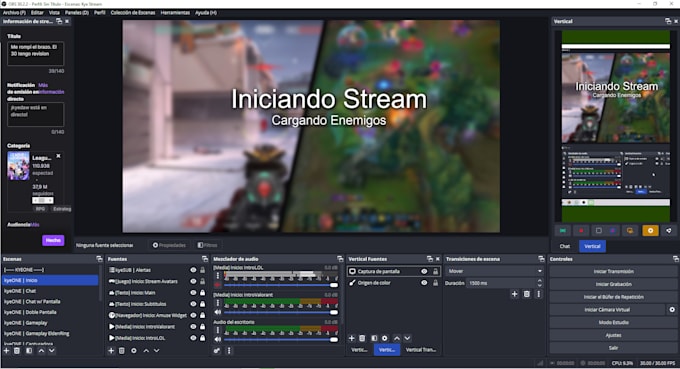Open Ajustes from Controles
680x369 pixels.
[613, 335]
